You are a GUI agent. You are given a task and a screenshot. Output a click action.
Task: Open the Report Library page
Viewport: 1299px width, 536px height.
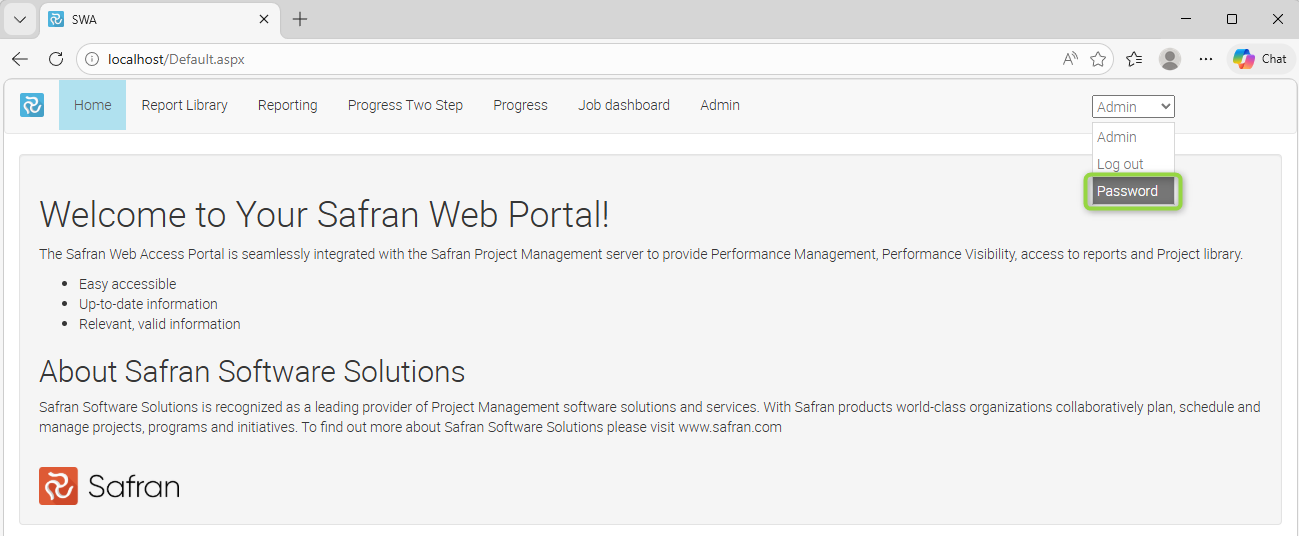point(184,105)
